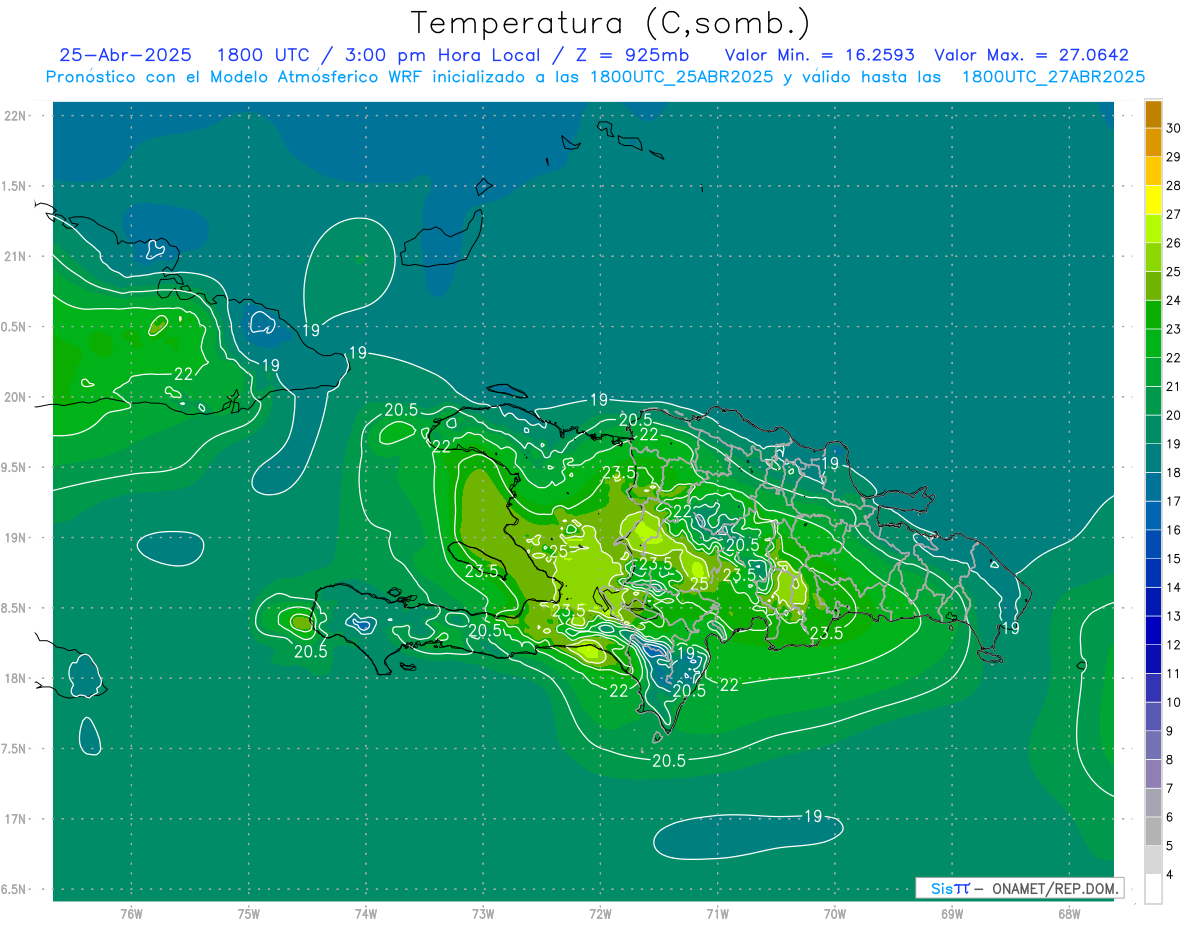The height and width of the screenshot is (927, 1200).
Task: Click legend value 16
Action: pyautogui.click(x=1174, y=530)
